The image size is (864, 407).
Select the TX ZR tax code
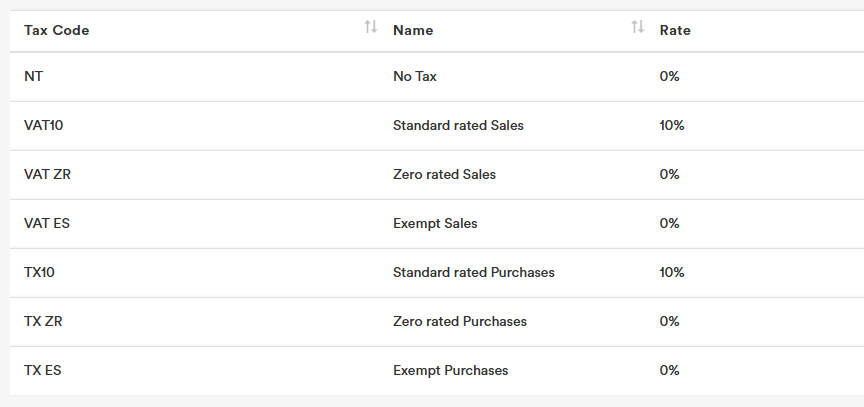click(44, 321)
